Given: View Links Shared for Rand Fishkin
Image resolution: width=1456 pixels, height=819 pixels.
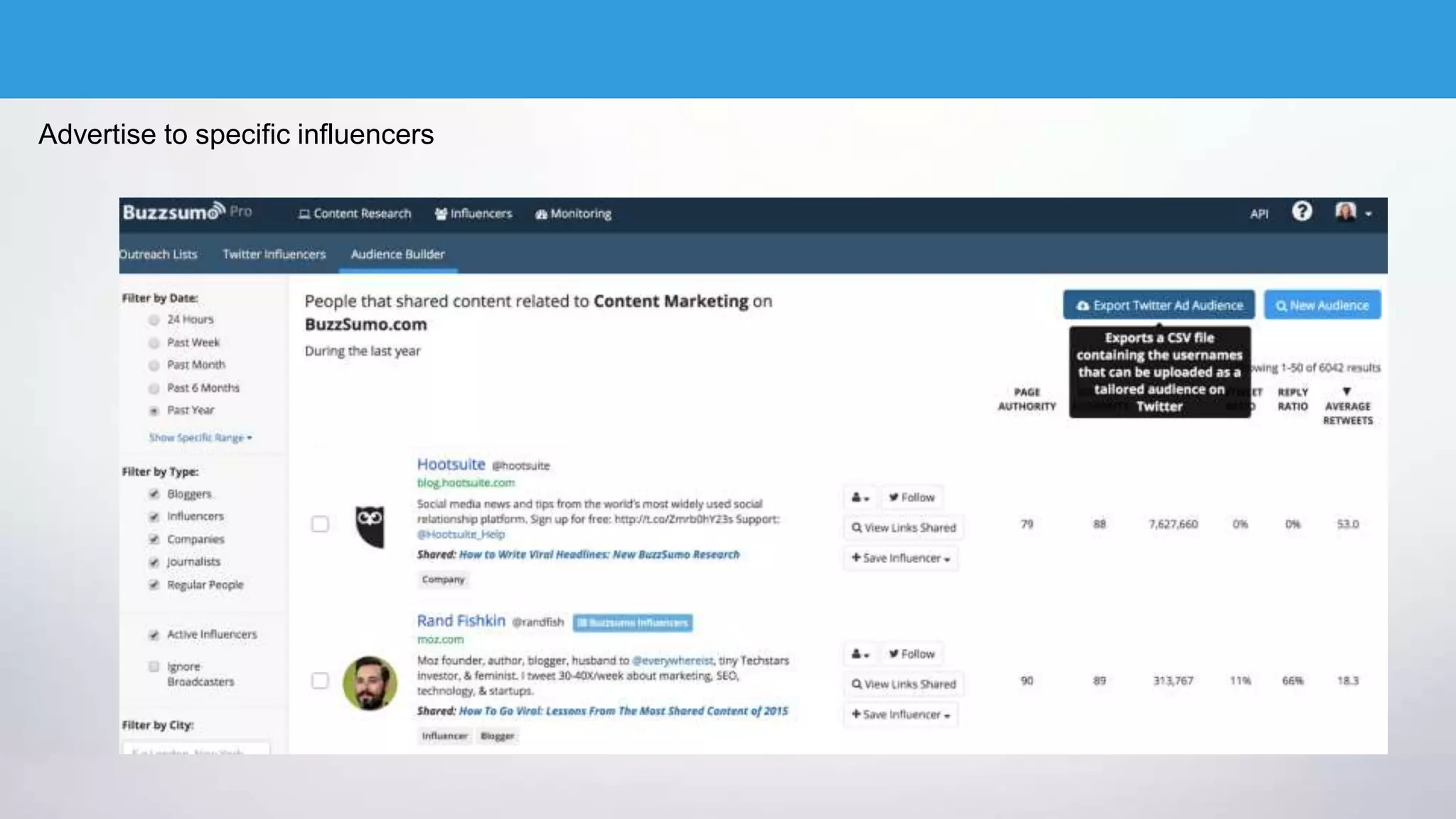Looking at the screenshot, I should (x=904, y=684).
